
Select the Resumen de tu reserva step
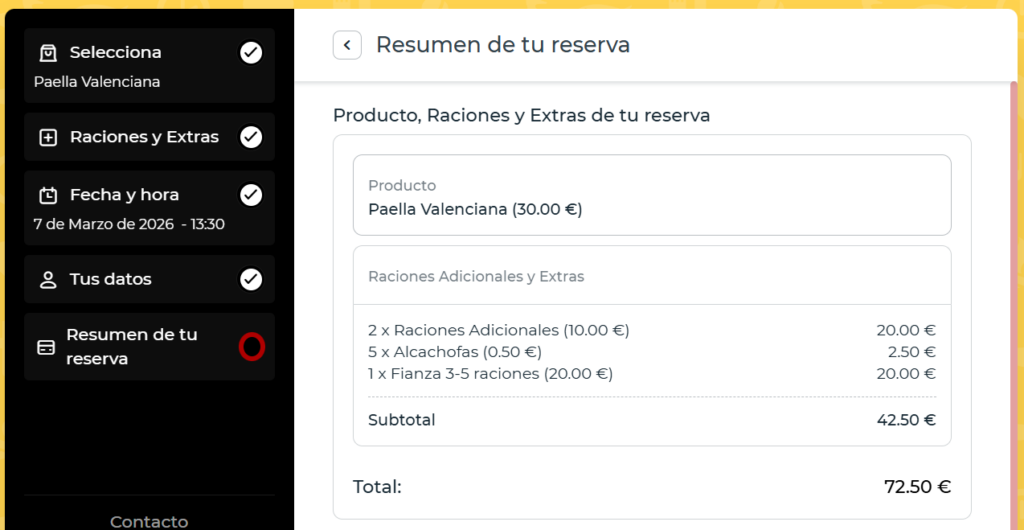tap(132, 346)
